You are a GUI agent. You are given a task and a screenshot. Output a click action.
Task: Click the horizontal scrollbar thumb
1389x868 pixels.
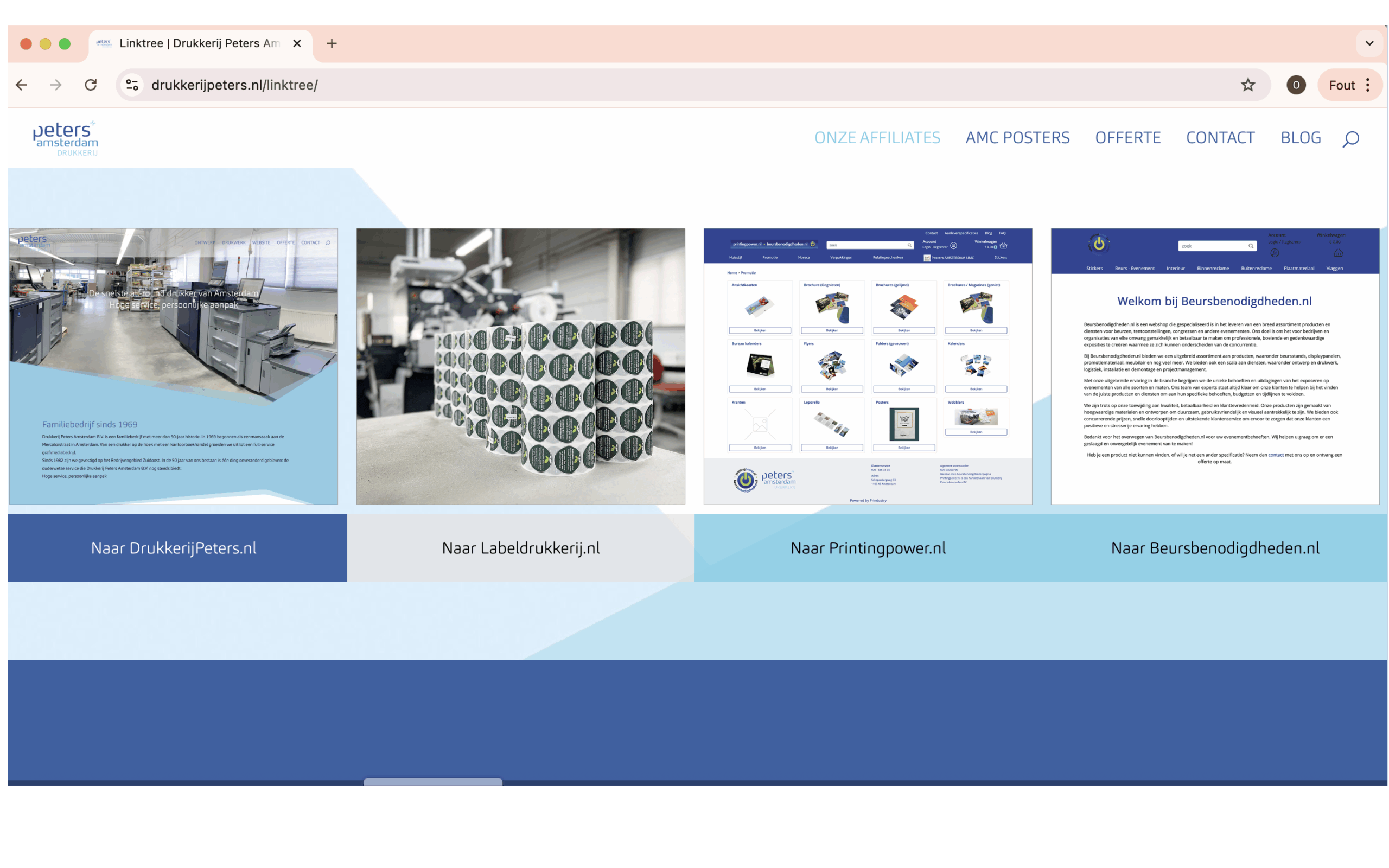(433, 782)
